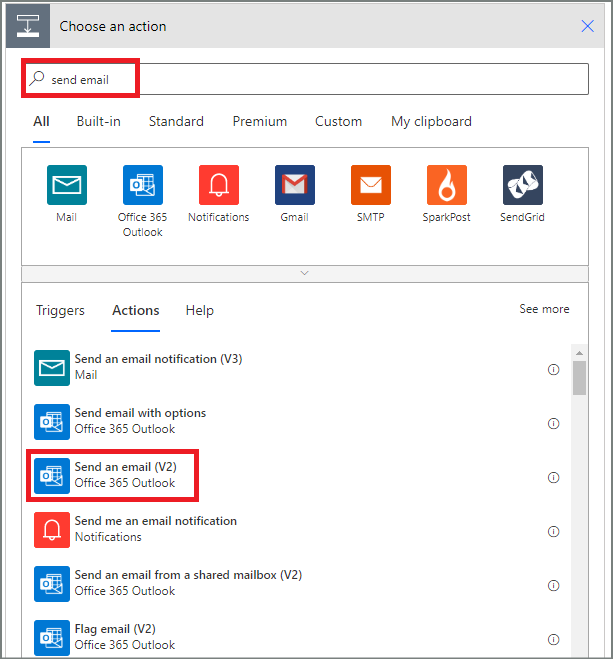Open the Help tab
Image resolution: width=613 pixels, height=659 pixels.
coord(200,310)
